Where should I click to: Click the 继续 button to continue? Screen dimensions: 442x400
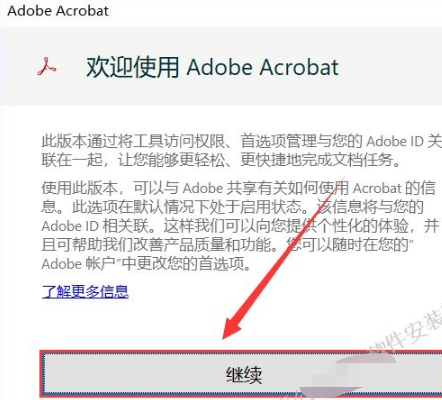tap(242, 374)
